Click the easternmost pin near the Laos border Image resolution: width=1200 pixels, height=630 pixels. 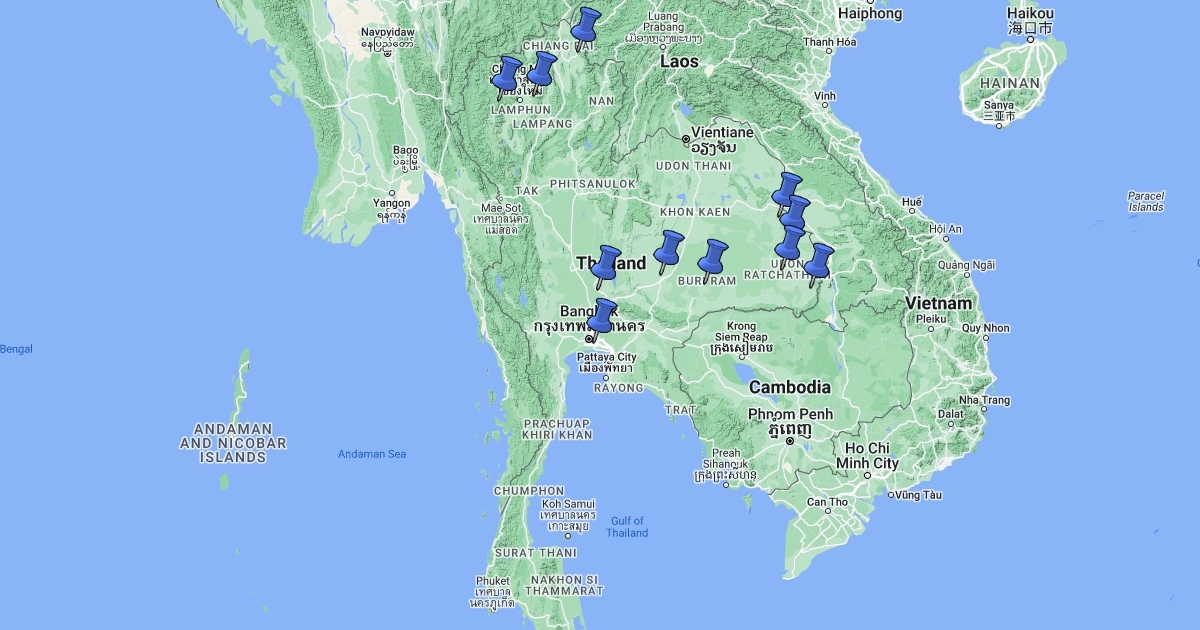[x=819, y=262]
